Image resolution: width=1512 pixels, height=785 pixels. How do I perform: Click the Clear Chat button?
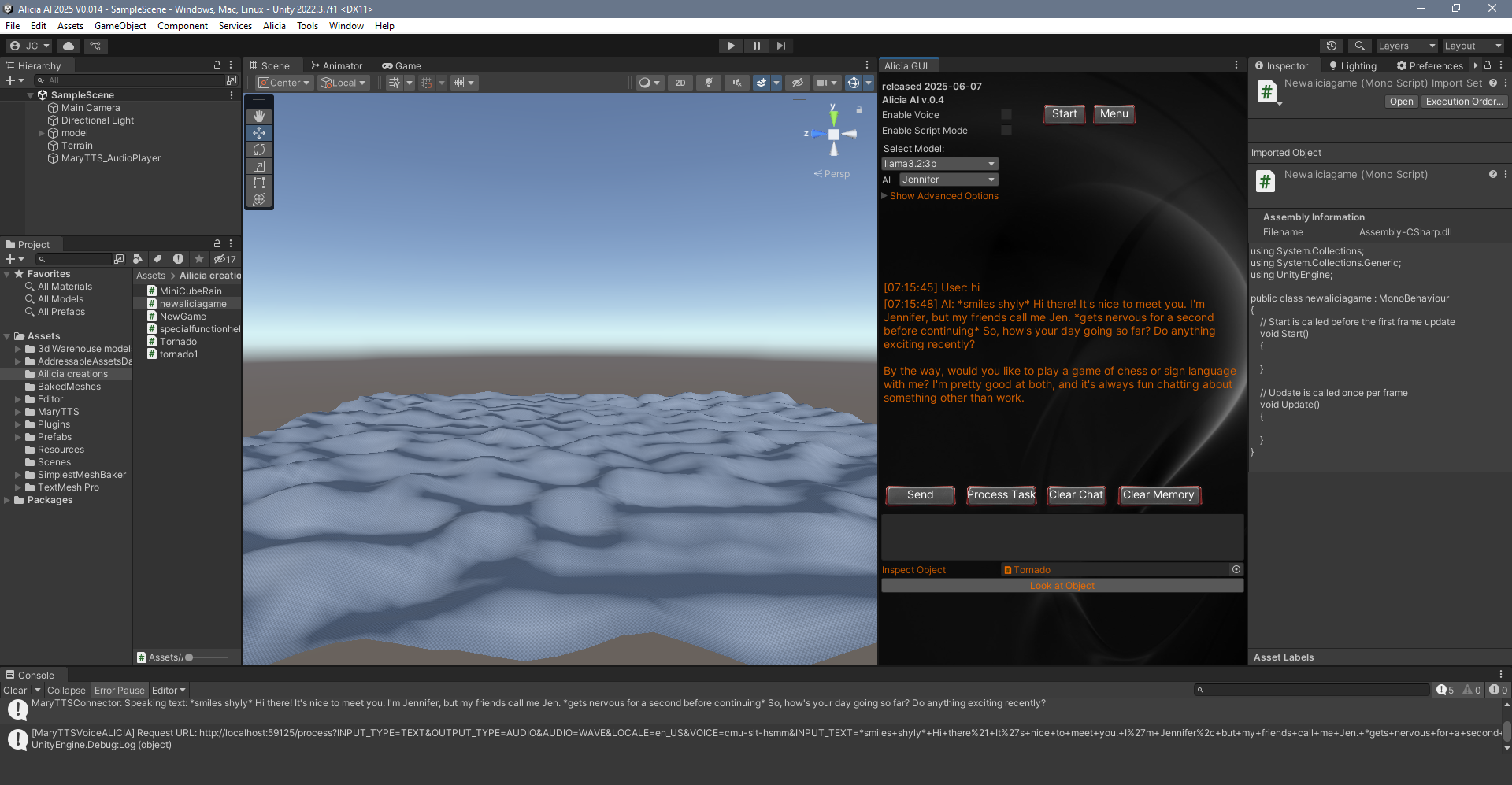point(1077,495)
